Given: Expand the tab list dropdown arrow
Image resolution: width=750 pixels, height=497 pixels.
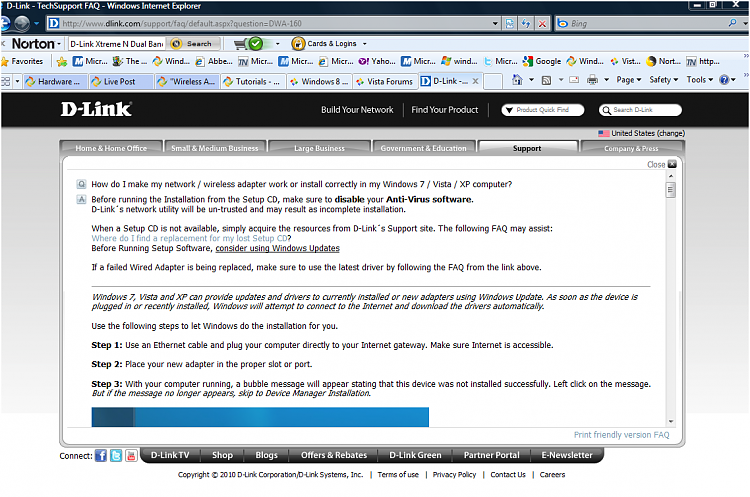Looking at the screenshot, I should coord(17,81).
